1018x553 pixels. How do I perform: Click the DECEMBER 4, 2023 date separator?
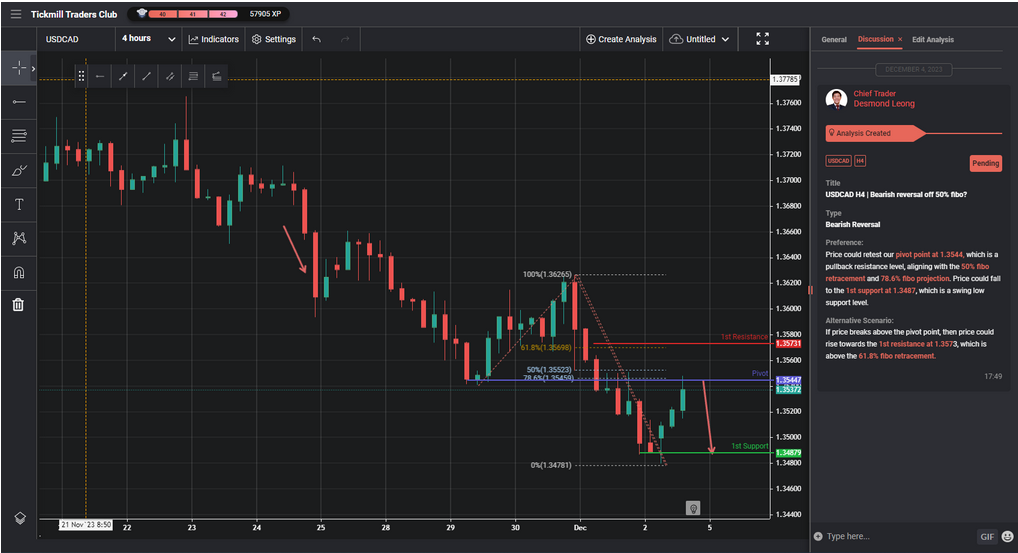[x=913, y=69]
